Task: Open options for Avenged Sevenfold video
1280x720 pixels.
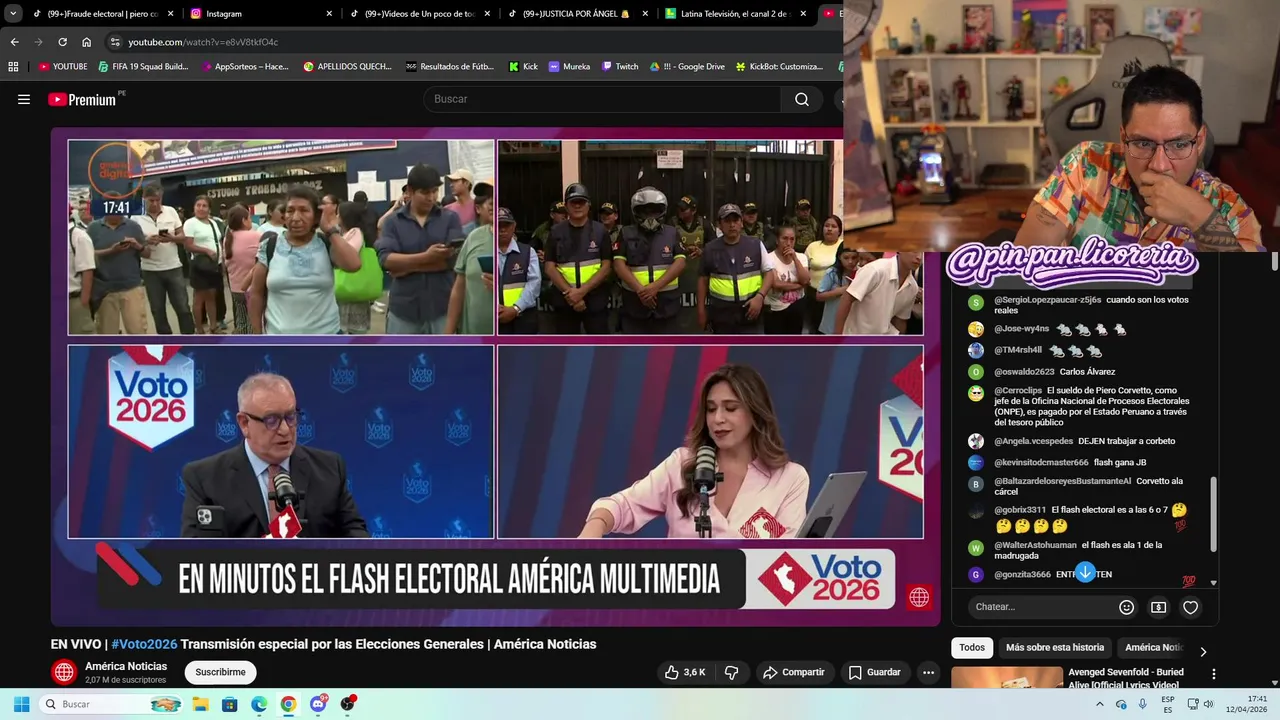Action: click(1213, 675)
